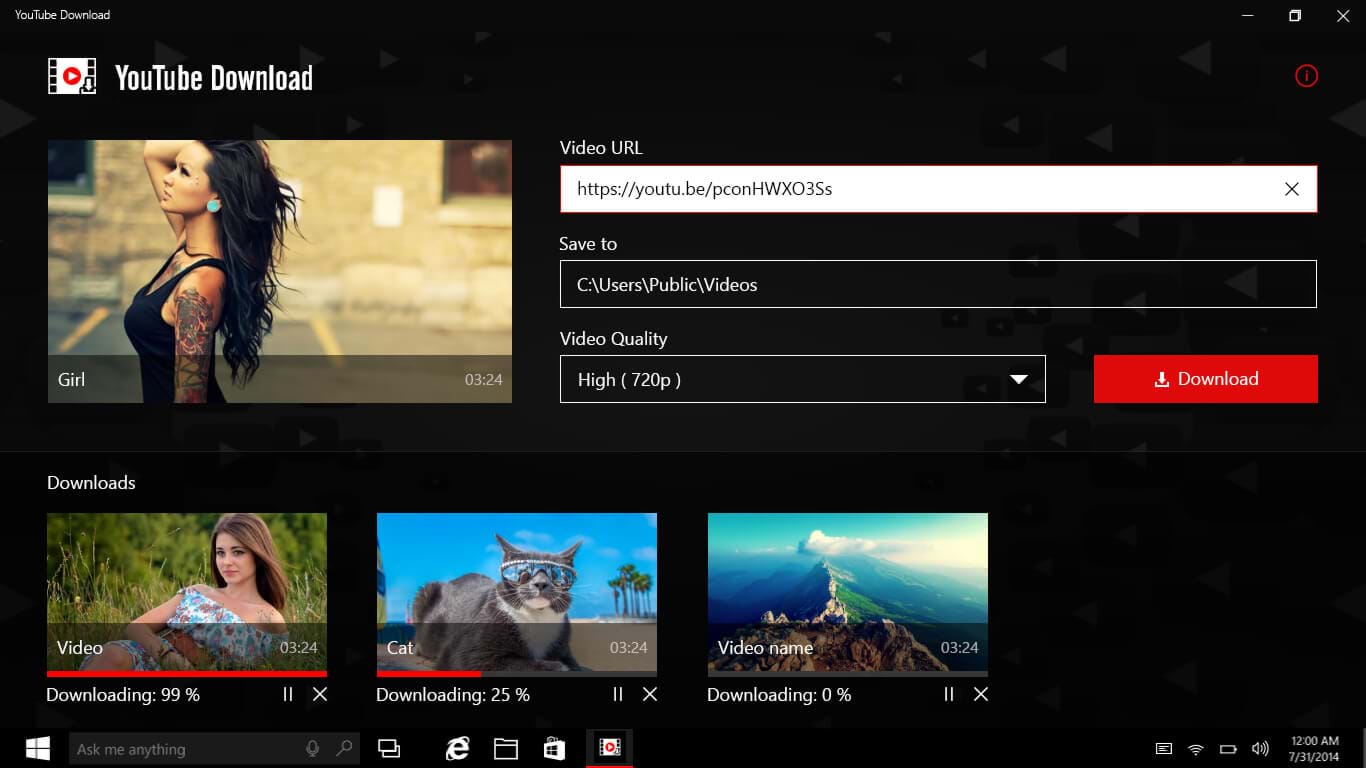Viewport: 1366px width, 768px height.
Task: Open the notifications tray icon
Action: coord(1163,749)
